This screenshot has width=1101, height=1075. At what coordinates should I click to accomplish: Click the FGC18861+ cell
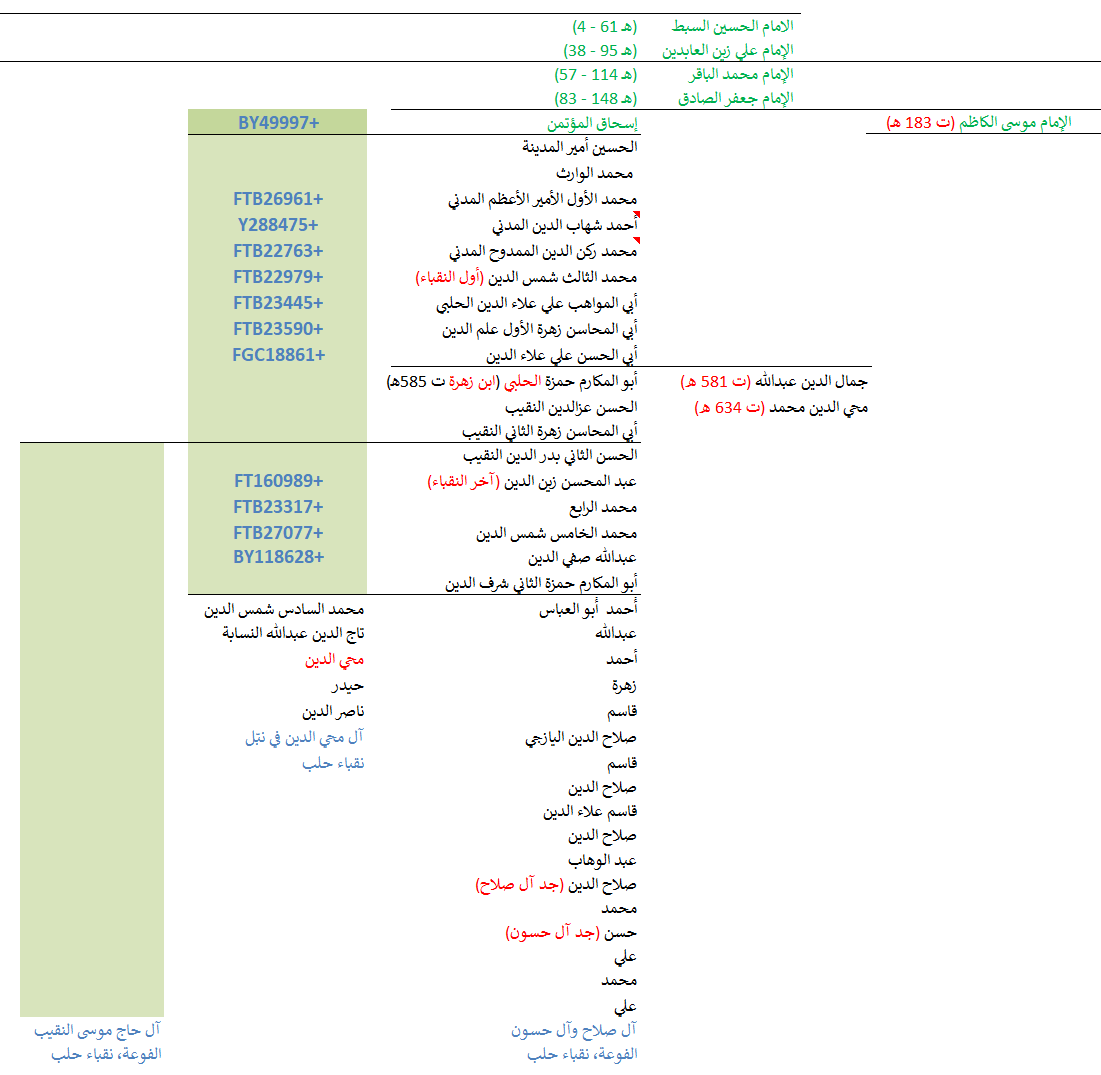(278, 355)
